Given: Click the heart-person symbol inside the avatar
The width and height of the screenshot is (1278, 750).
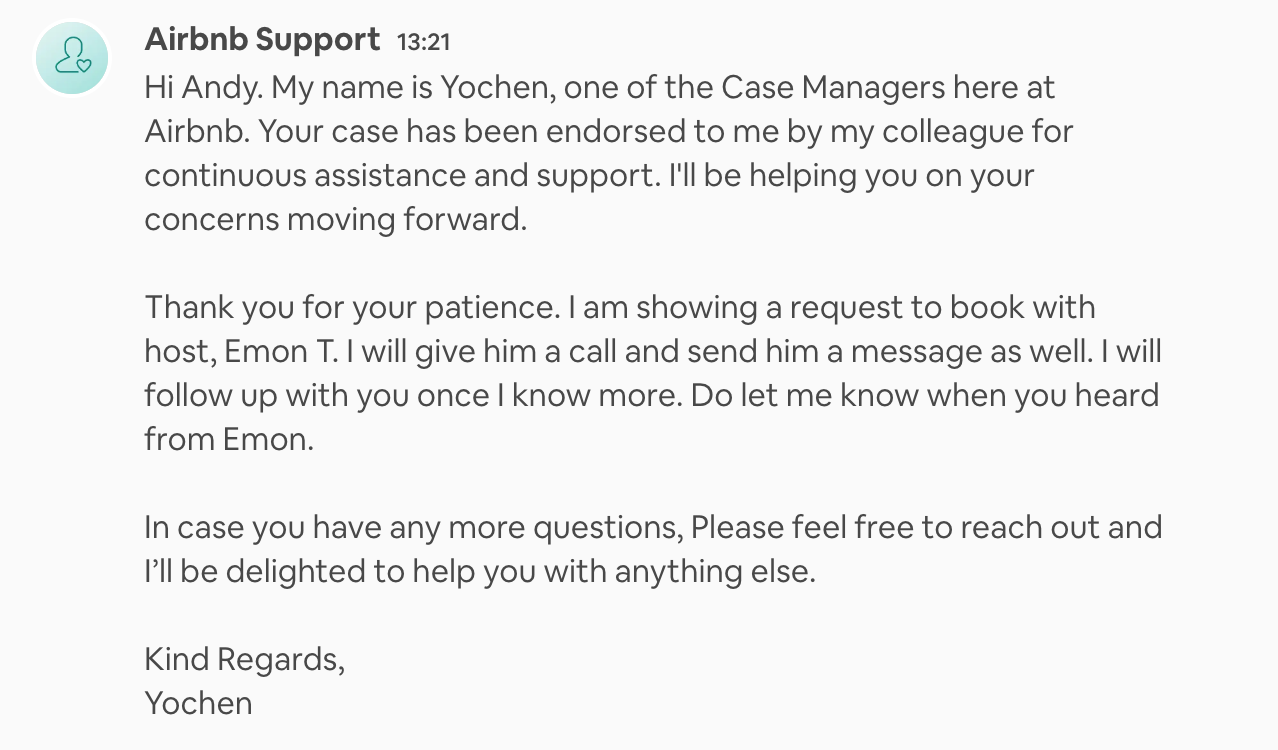Looking at the screenshot, I should click(x=72, y=58).
